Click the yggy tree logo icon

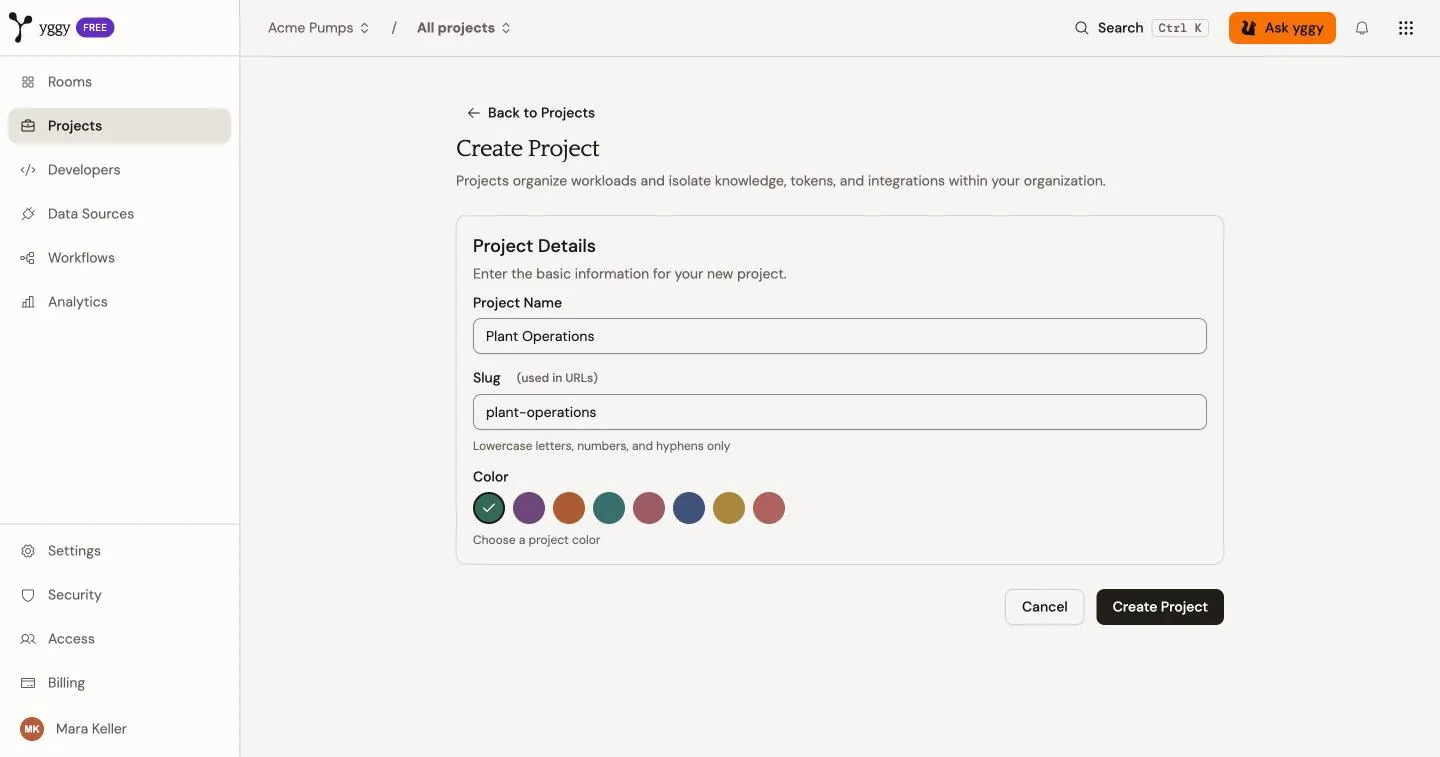20,27
